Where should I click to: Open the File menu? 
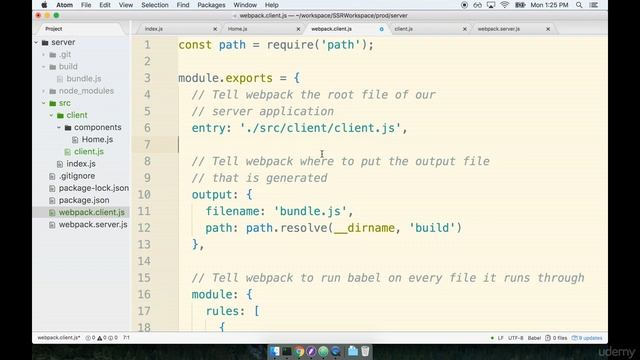click(x=86, y=5)
